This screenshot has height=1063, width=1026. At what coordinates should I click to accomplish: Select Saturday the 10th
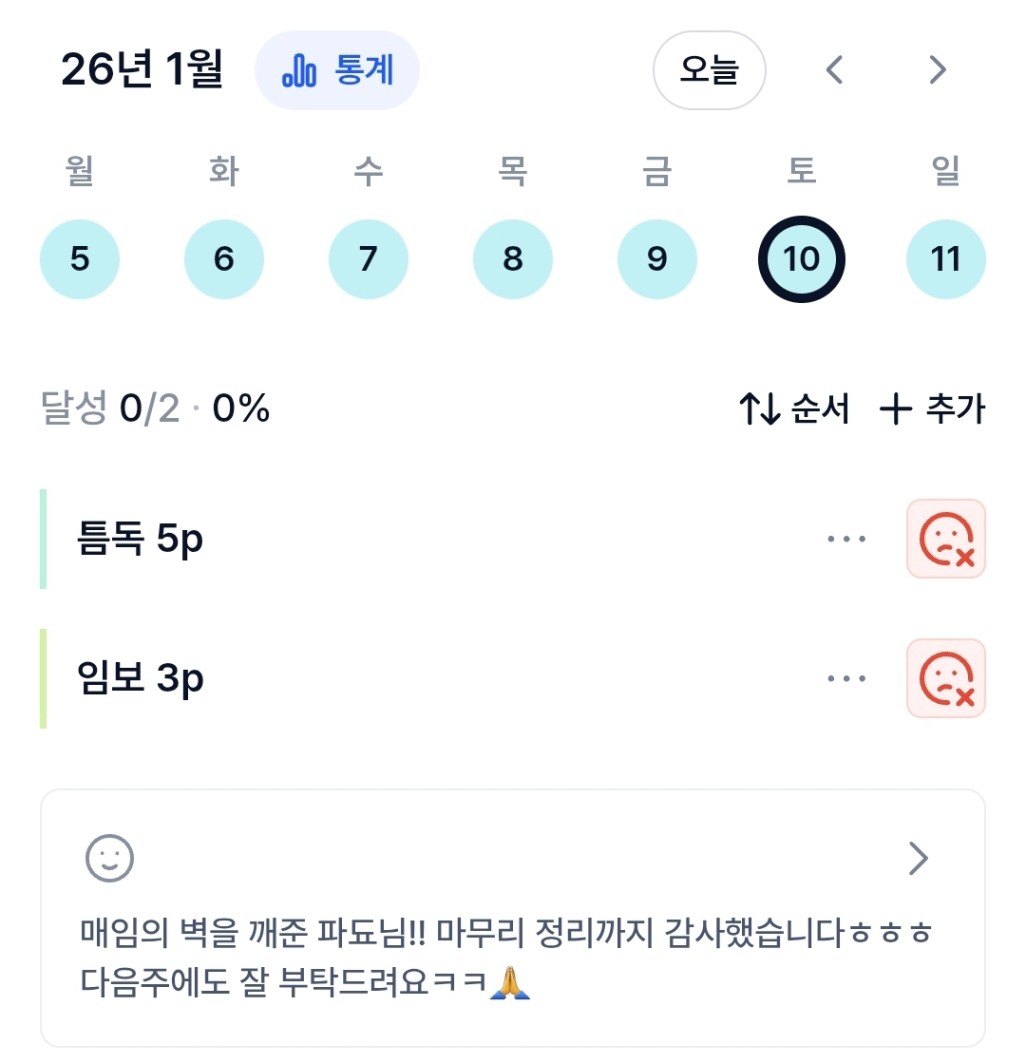pyautogui.click(x=801, y=260)
